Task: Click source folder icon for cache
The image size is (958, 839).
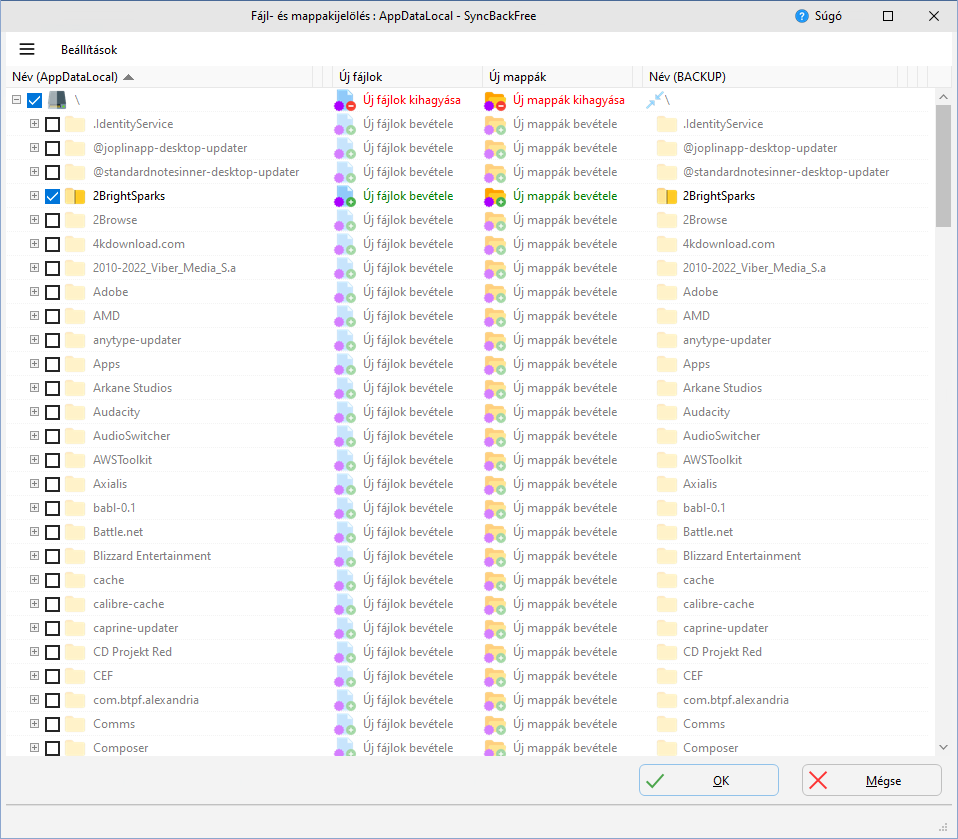Action: point(75,580)
